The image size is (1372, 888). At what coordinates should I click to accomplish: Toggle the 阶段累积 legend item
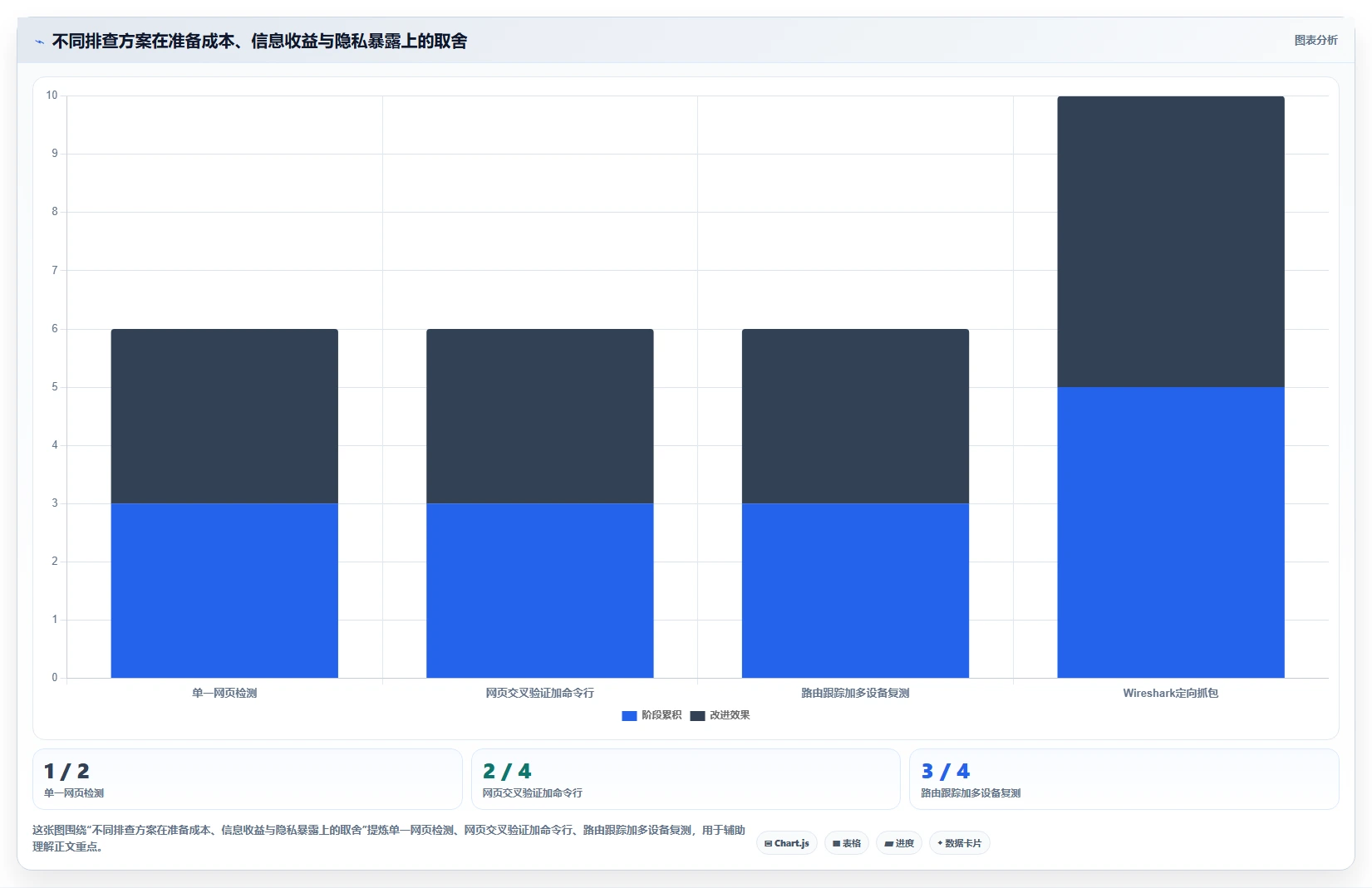(x=652, y=715)
